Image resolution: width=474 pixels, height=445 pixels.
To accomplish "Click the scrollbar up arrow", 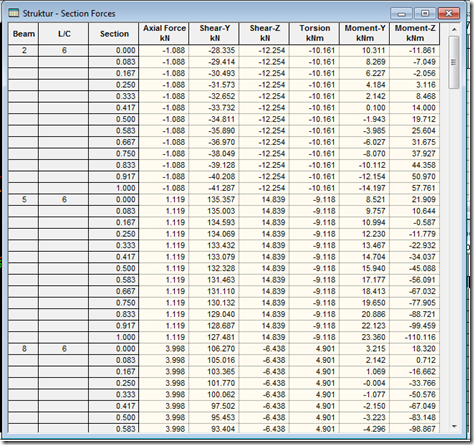I will 454,29.
